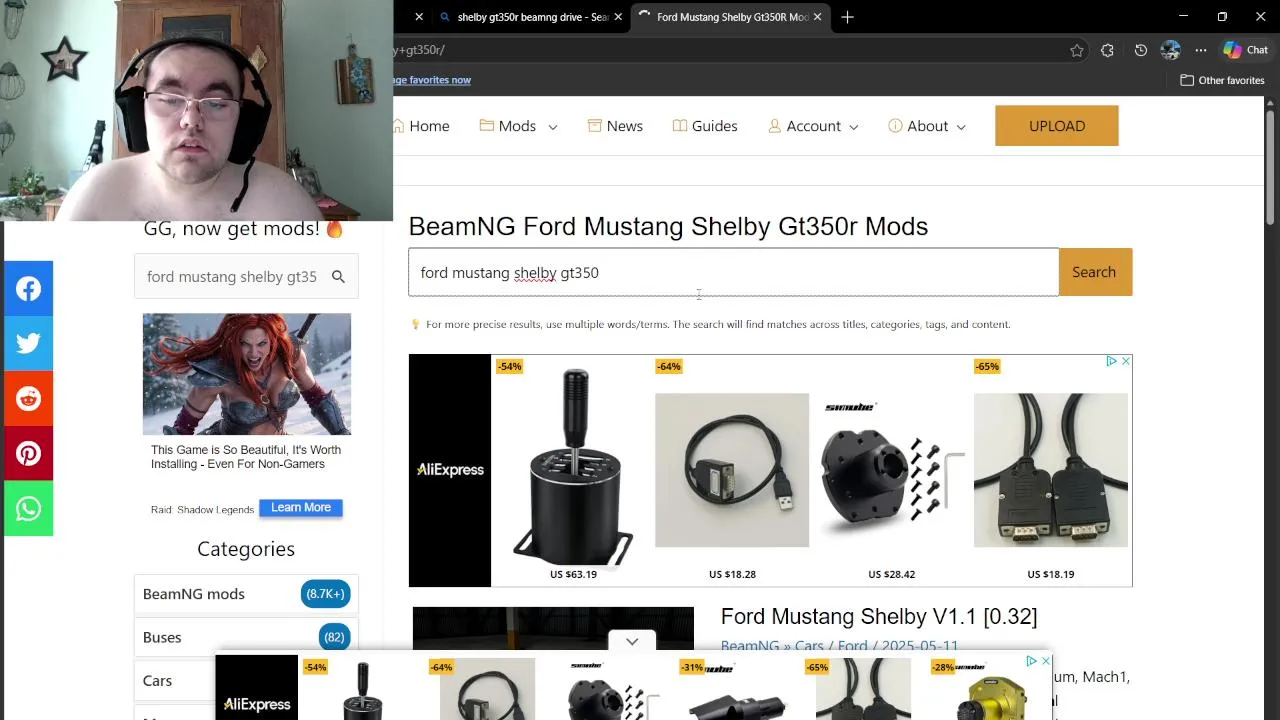
Task: Close leftmost tab with X
Action: [419, 17]
